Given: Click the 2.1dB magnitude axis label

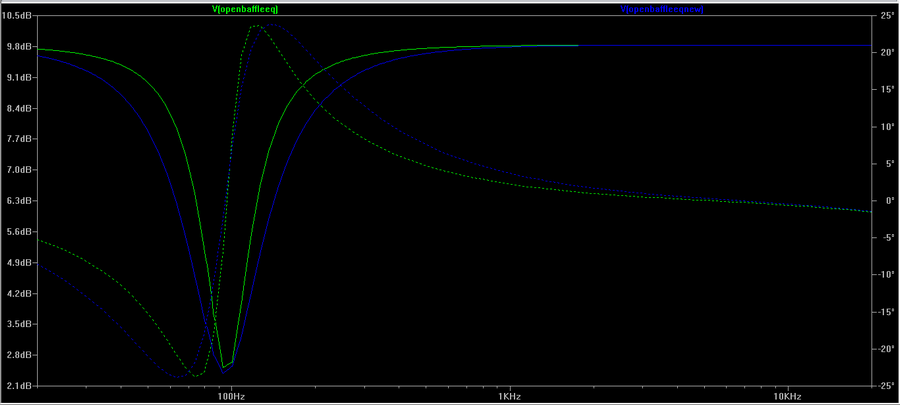Looking at the screenshot, I should point(21,386).
